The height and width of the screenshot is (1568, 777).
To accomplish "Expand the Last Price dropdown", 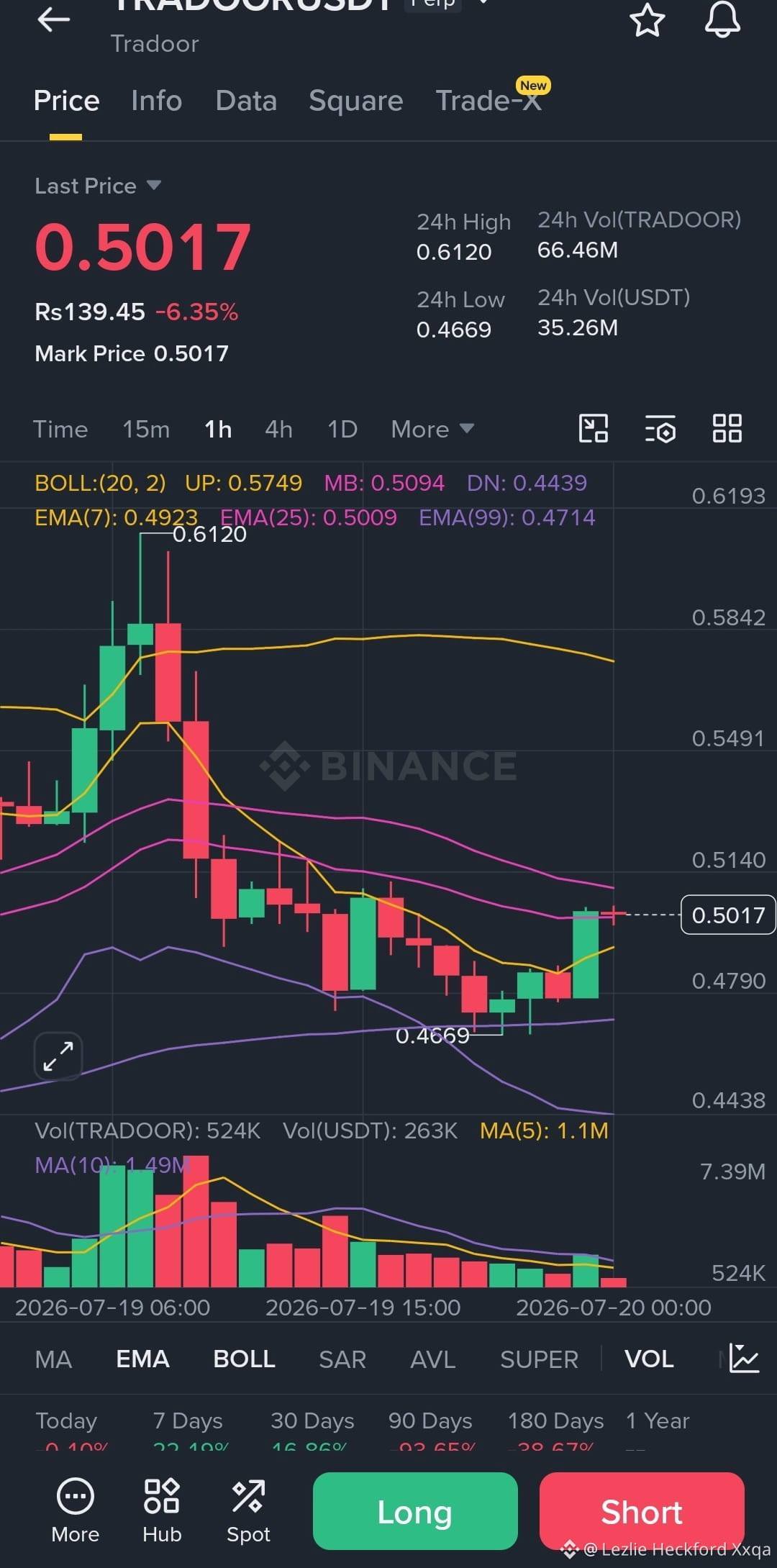I will point(153,185).
